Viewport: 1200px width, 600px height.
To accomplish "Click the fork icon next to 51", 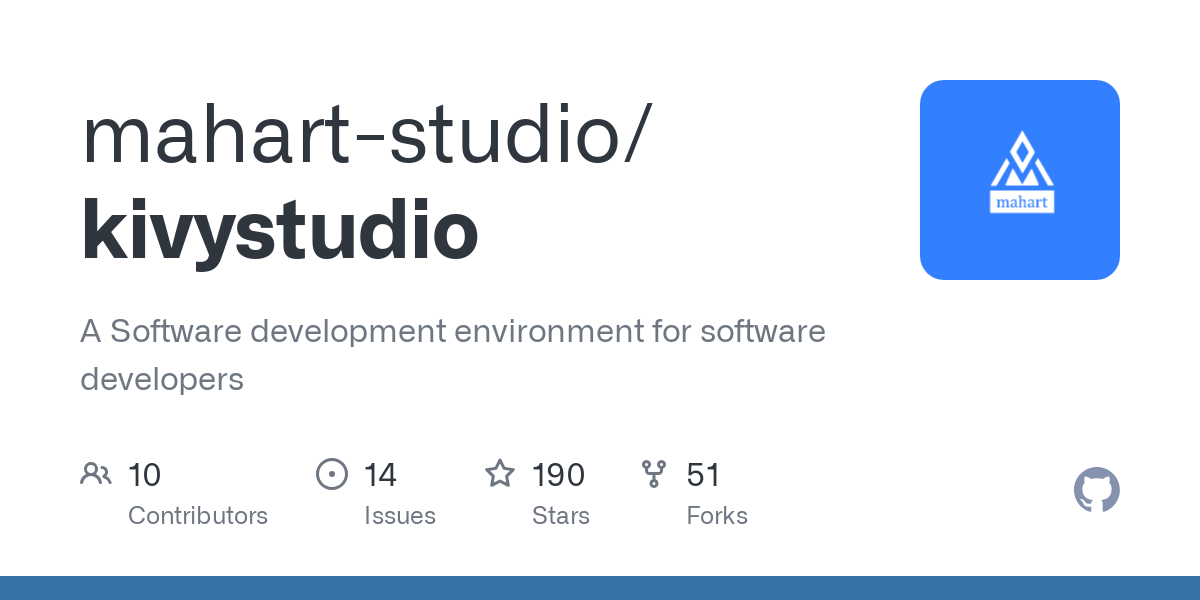I will point(655,473).
